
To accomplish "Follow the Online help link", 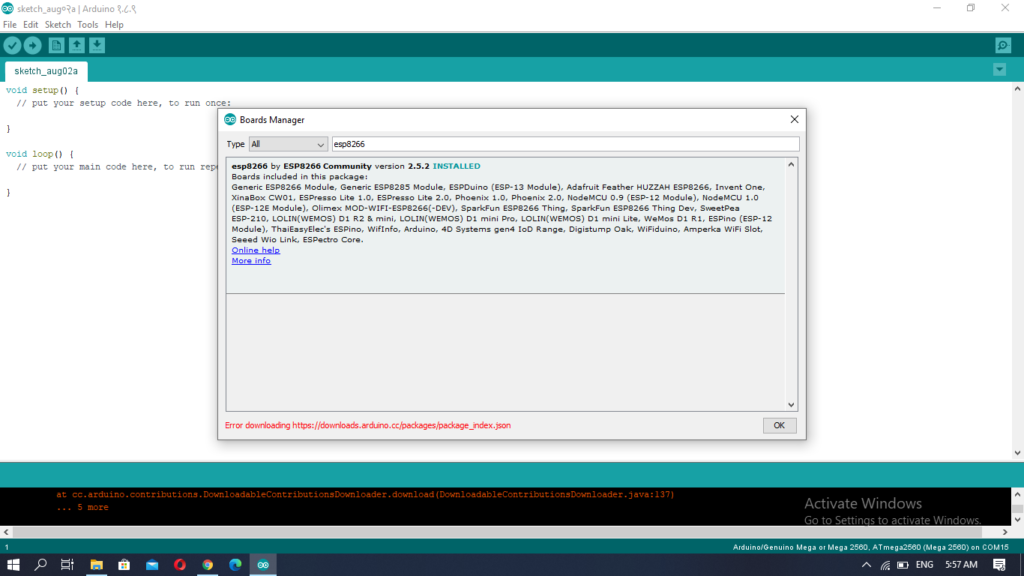I will [255, 250].
